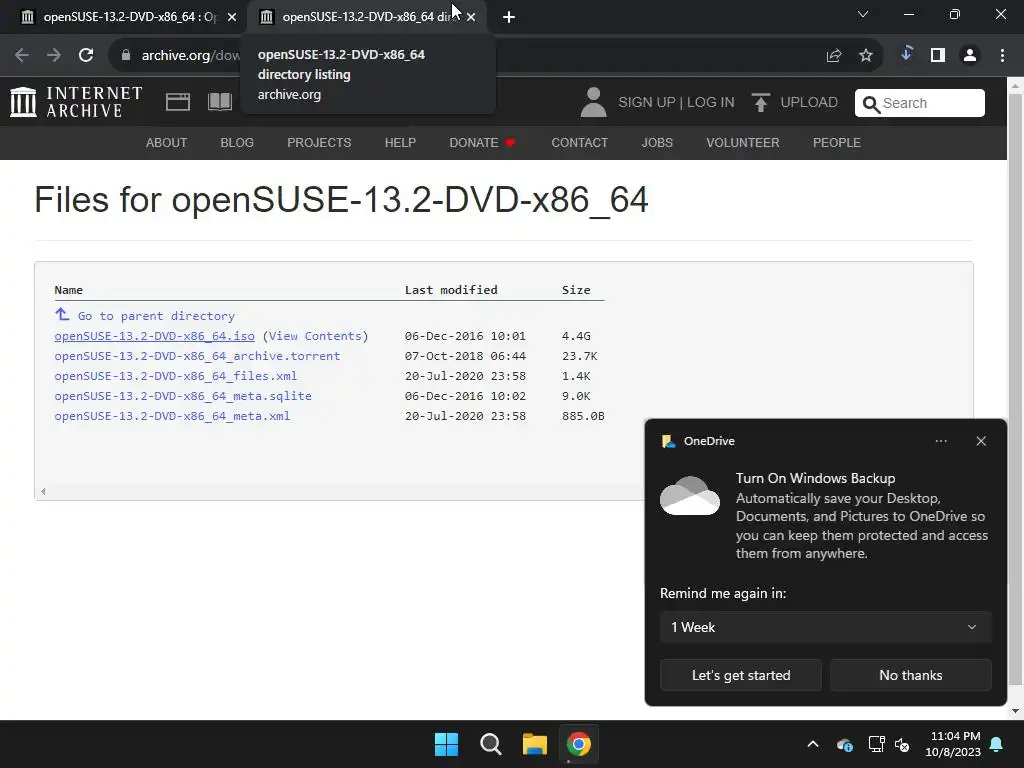Click the Internet Archive logo
1024x768 pixels.
76,103
